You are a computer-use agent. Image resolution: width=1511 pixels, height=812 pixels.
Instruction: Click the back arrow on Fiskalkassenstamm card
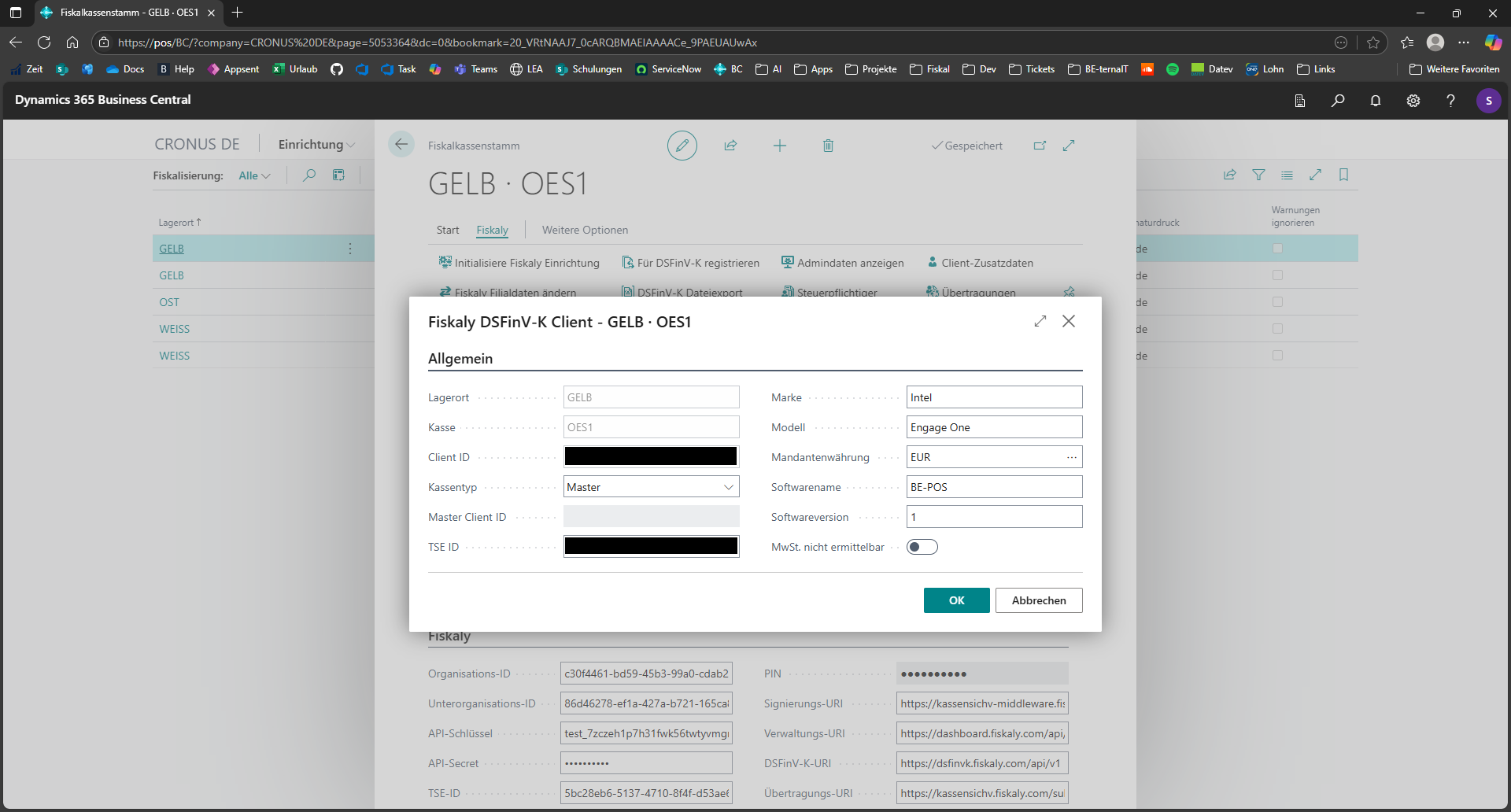[x=401, y=144]
